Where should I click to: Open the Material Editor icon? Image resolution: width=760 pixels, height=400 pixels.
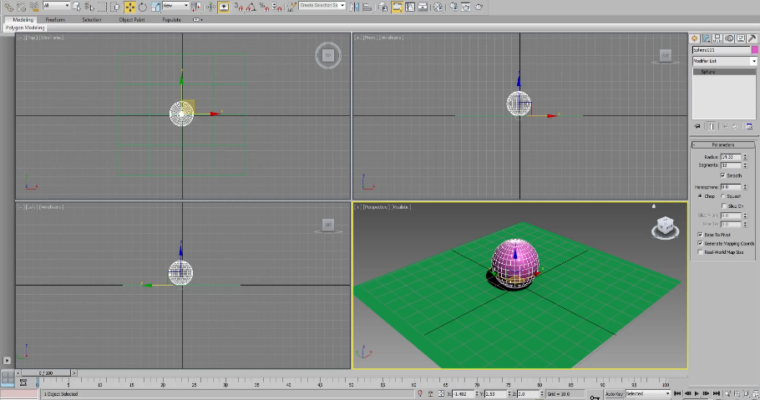click(x=438, y=7)
